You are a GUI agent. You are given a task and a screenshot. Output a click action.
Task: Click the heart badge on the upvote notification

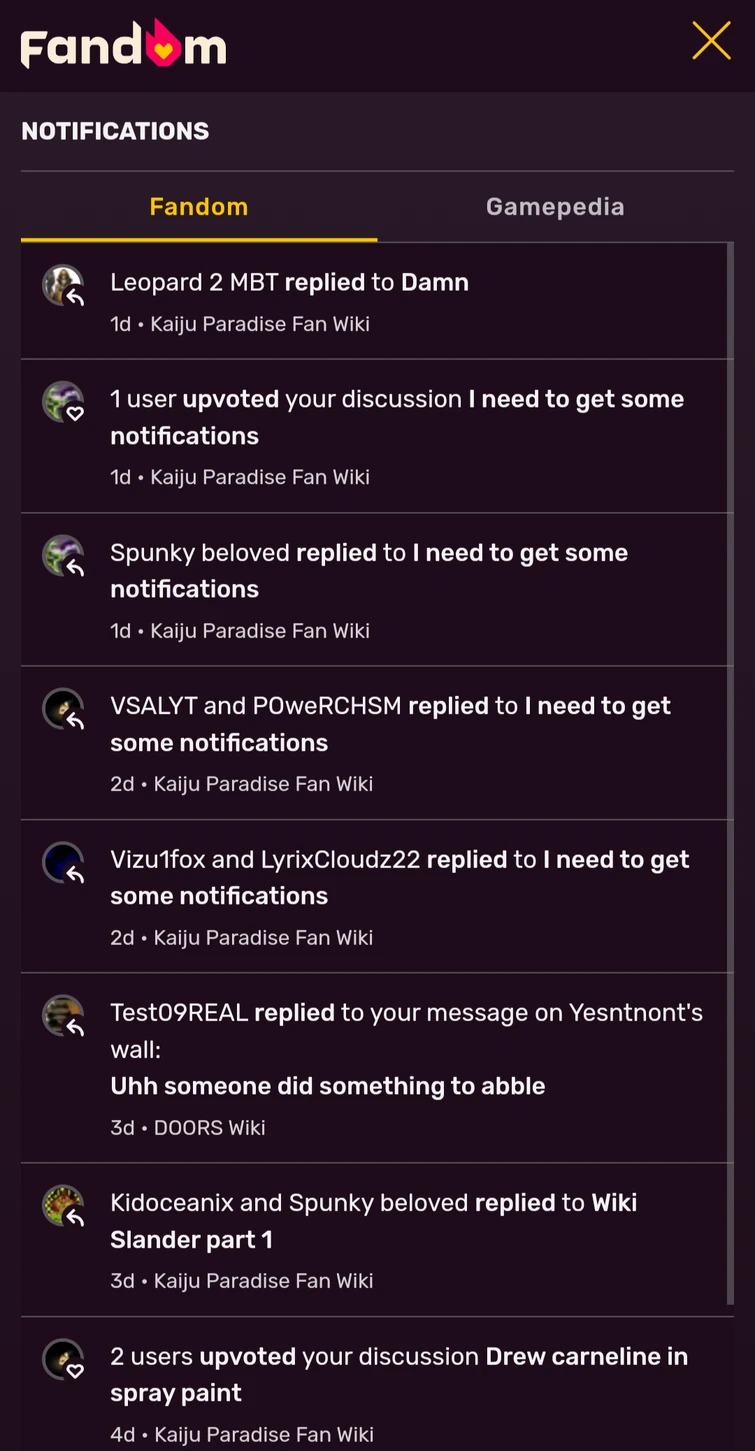pyautogui.click(x=74, y=413)
